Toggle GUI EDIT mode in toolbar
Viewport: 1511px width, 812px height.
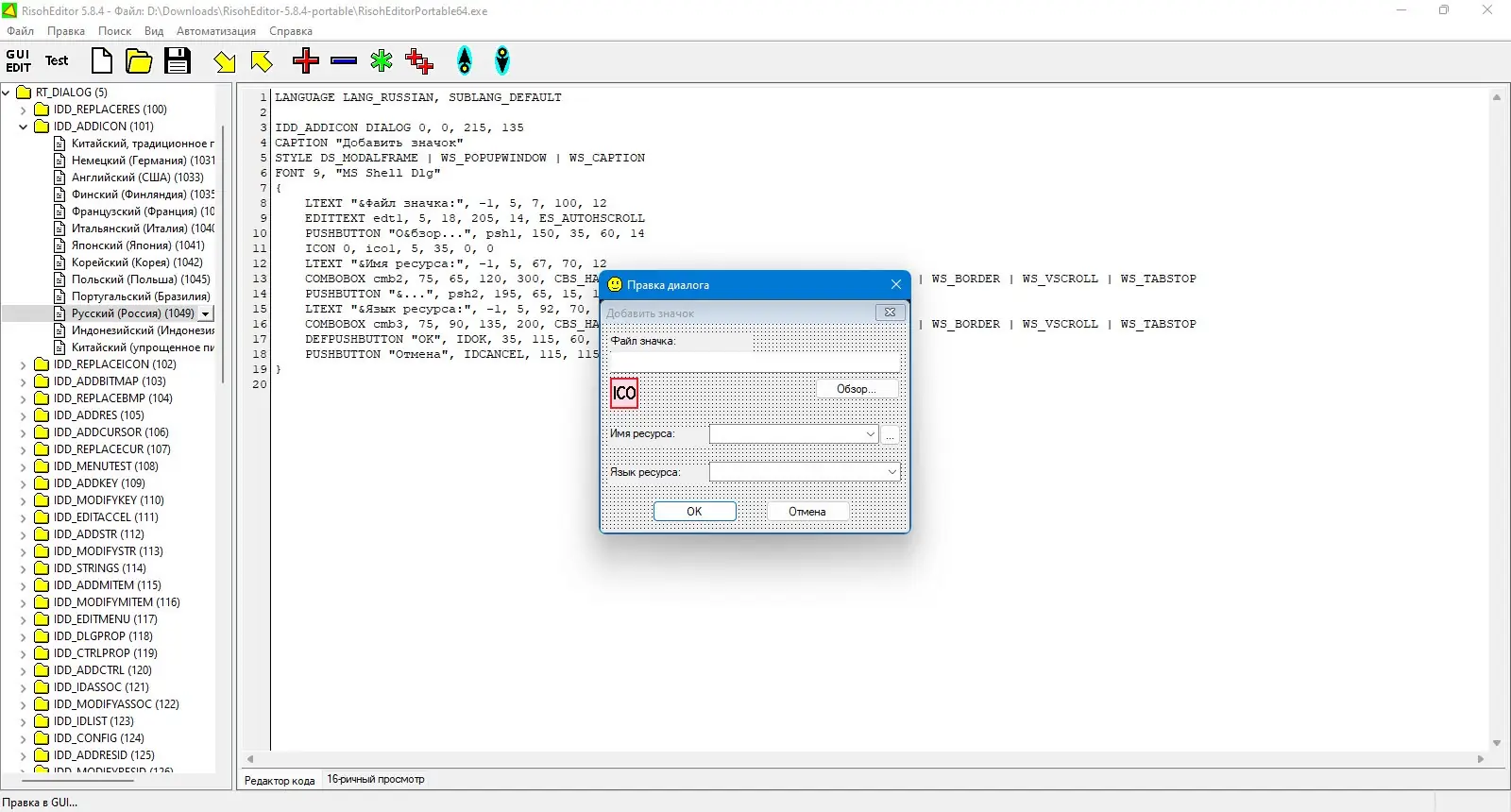(x=18, y=61)
